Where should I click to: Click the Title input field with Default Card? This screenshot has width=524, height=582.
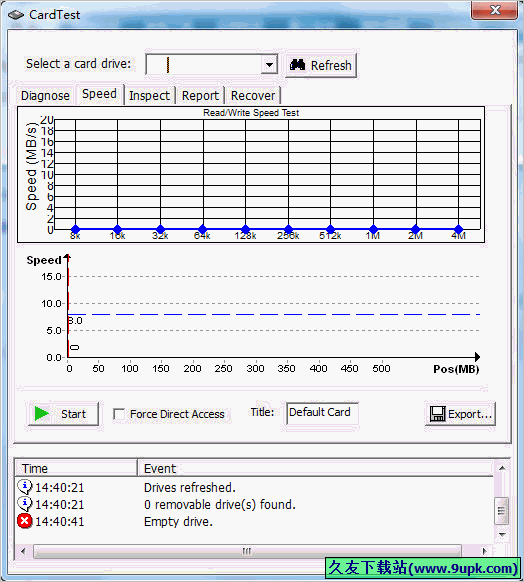click(x=322, y=413)
